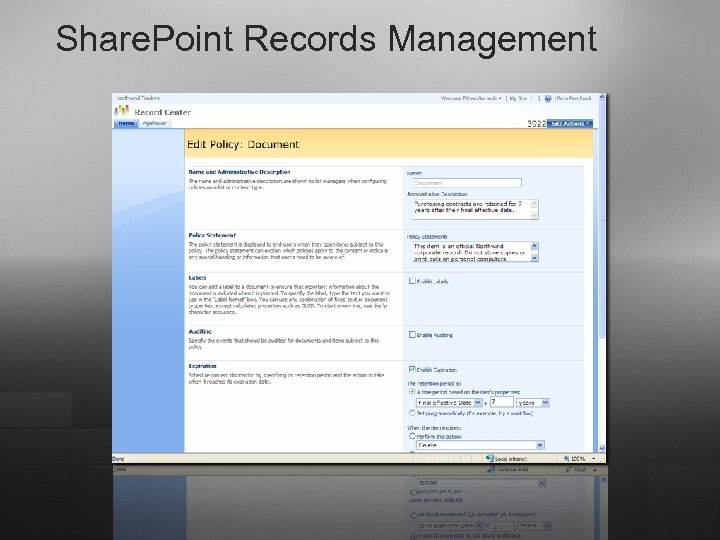Open the Delete action dropdown
This screenshot has height=540, width=720.
tap(540, 445)
